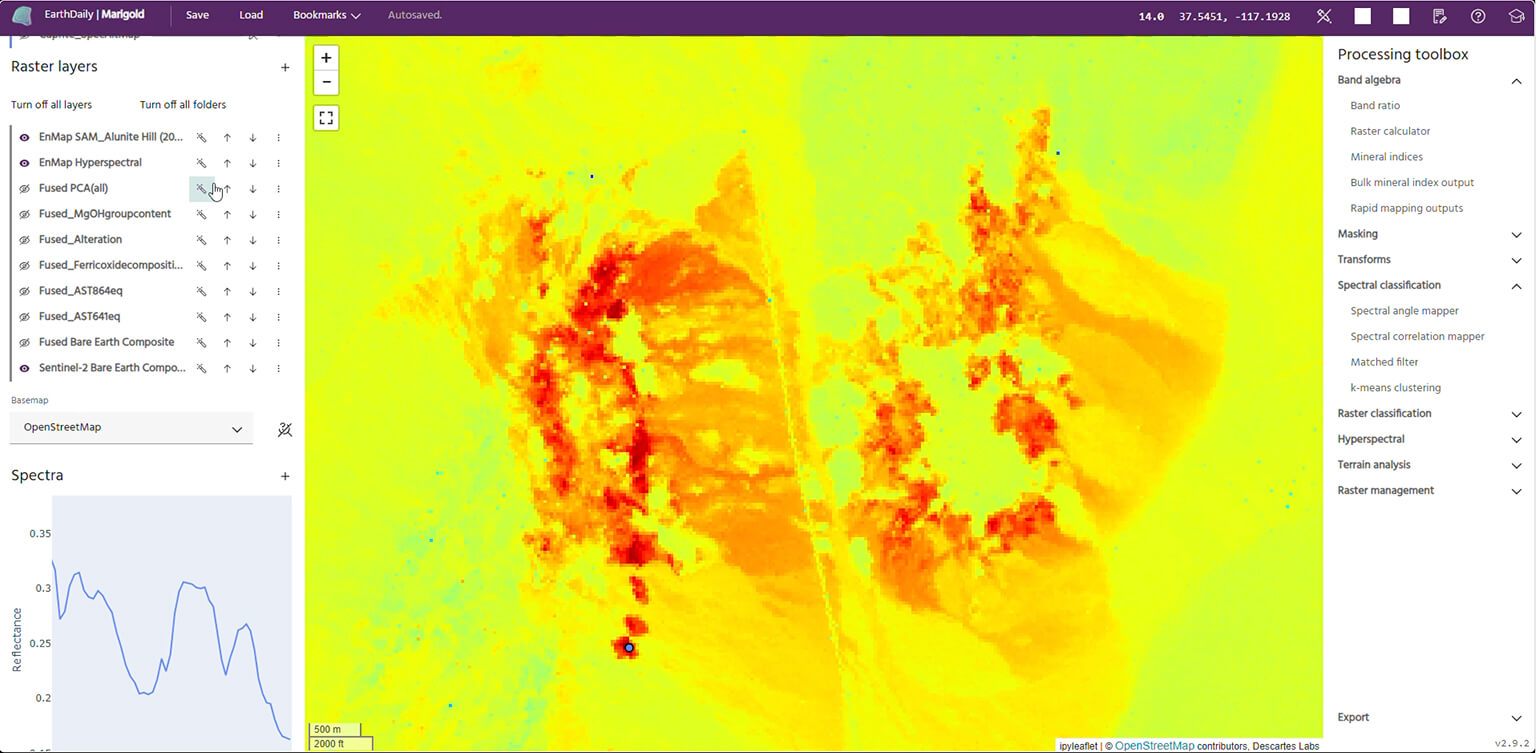Zoom in on the map
1536x753 pixels.
(326, 58)
